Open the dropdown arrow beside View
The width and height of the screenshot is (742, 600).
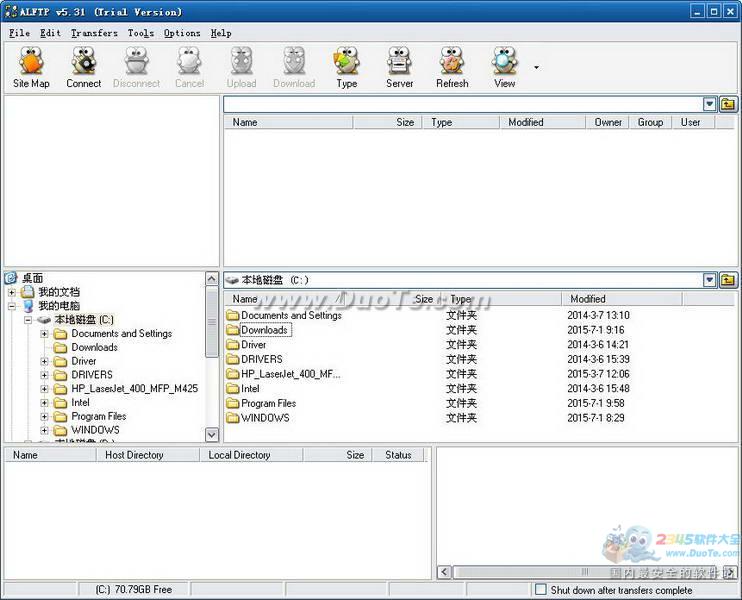point(536,68)
